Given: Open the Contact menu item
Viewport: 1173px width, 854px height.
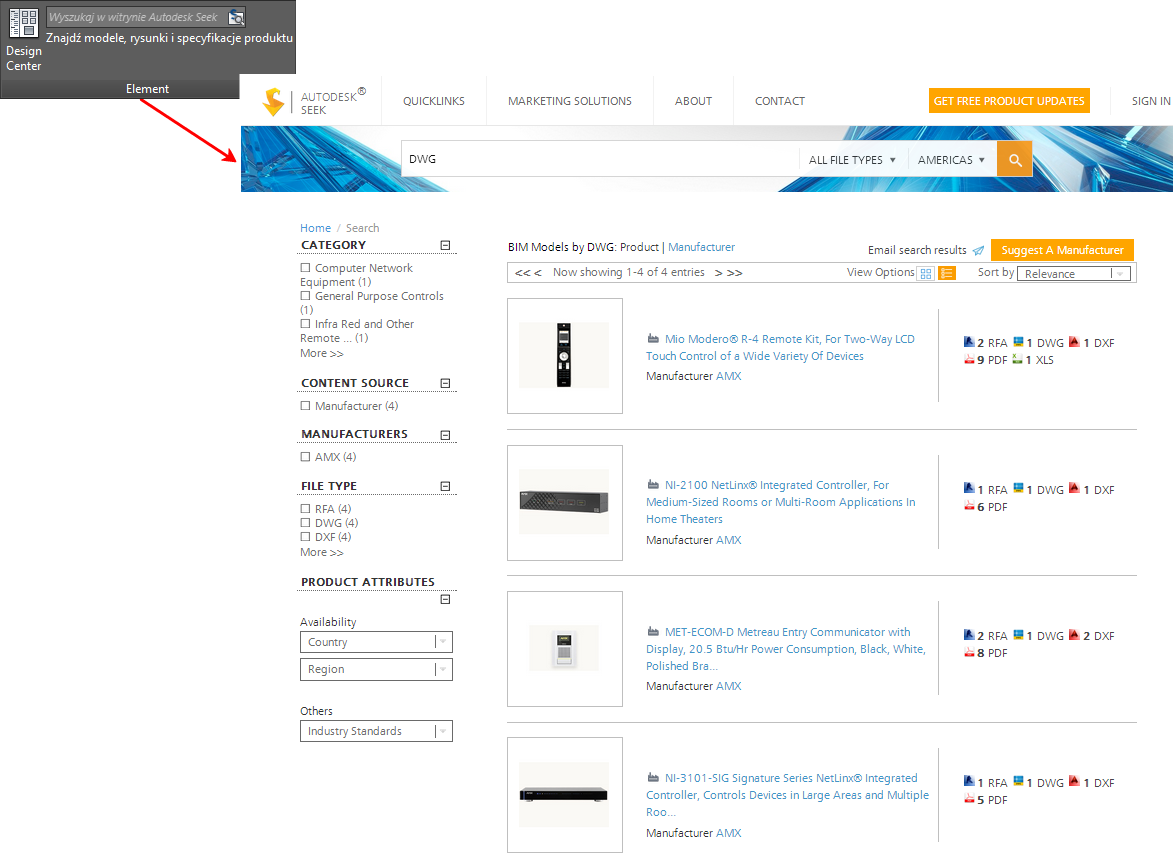Looking at the screenshot, I should click(x=780, y=101).
